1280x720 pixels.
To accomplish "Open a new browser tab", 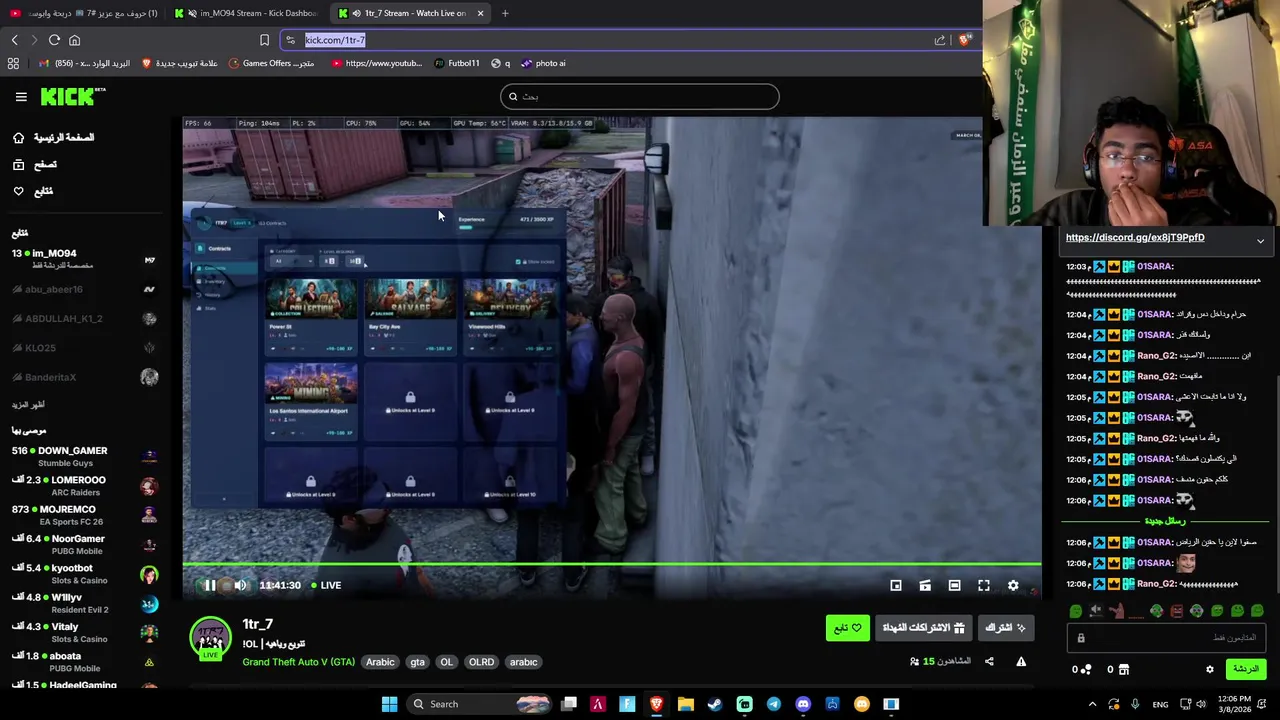I will (x=505, y=13).
